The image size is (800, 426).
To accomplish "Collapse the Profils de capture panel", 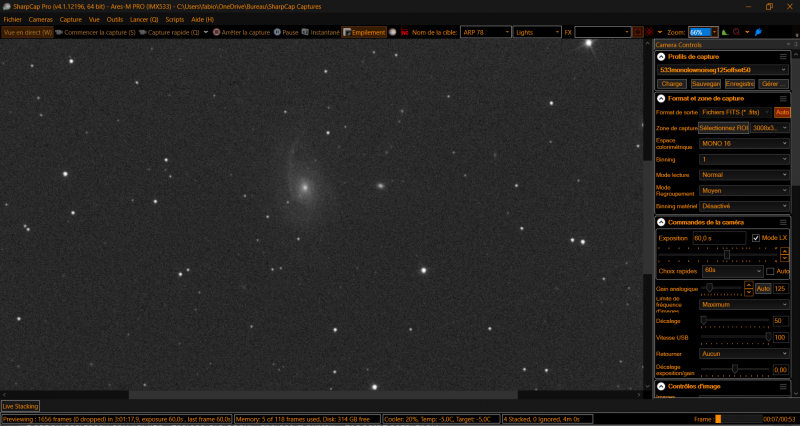I will point(661,57).
